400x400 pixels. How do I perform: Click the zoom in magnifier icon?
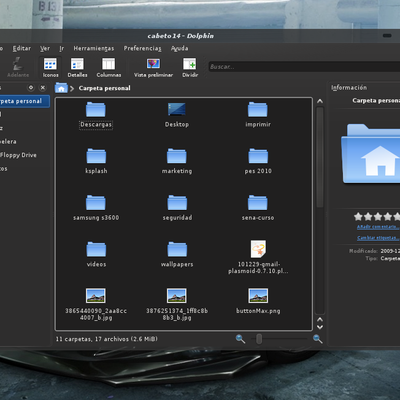(x=317, y=339)
